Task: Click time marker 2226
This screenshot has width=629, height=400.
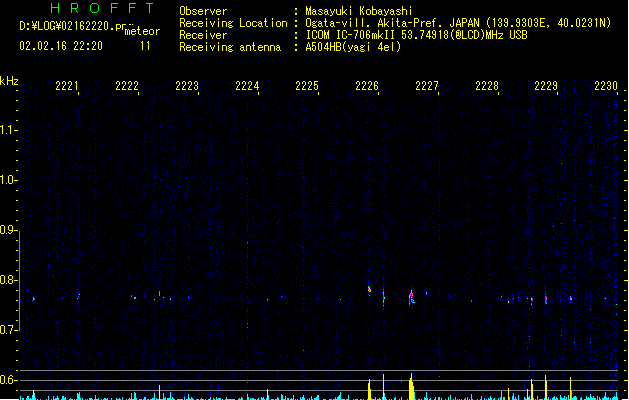Action: pos(367,86)
